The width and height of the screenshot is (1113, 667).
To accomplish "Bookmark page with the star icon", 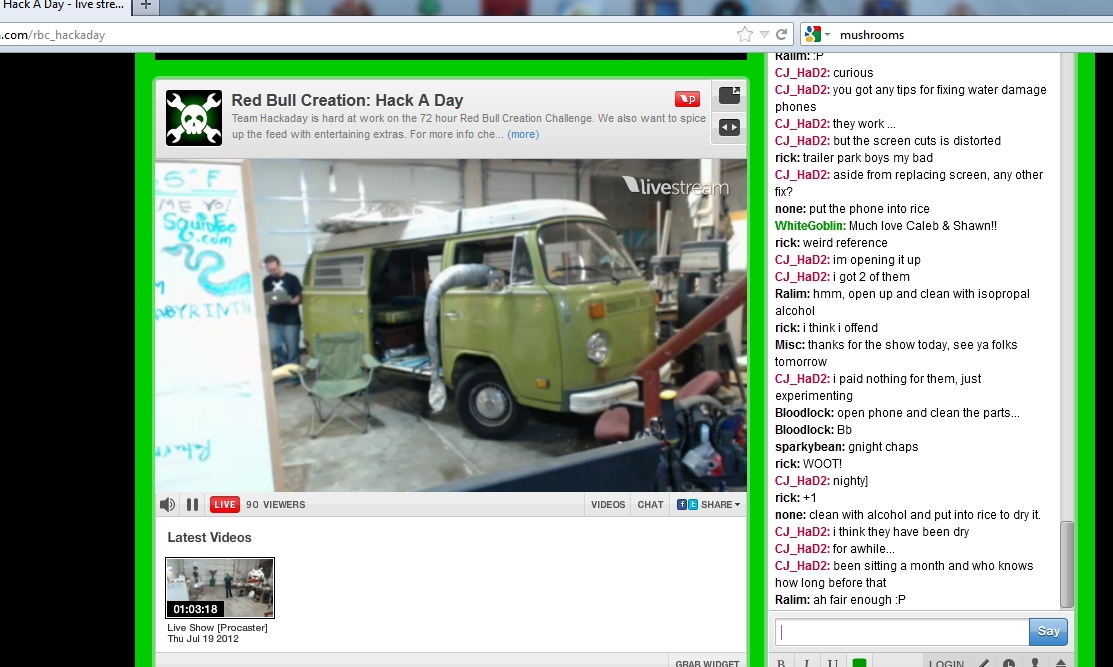I will click(x=744, y=34).
